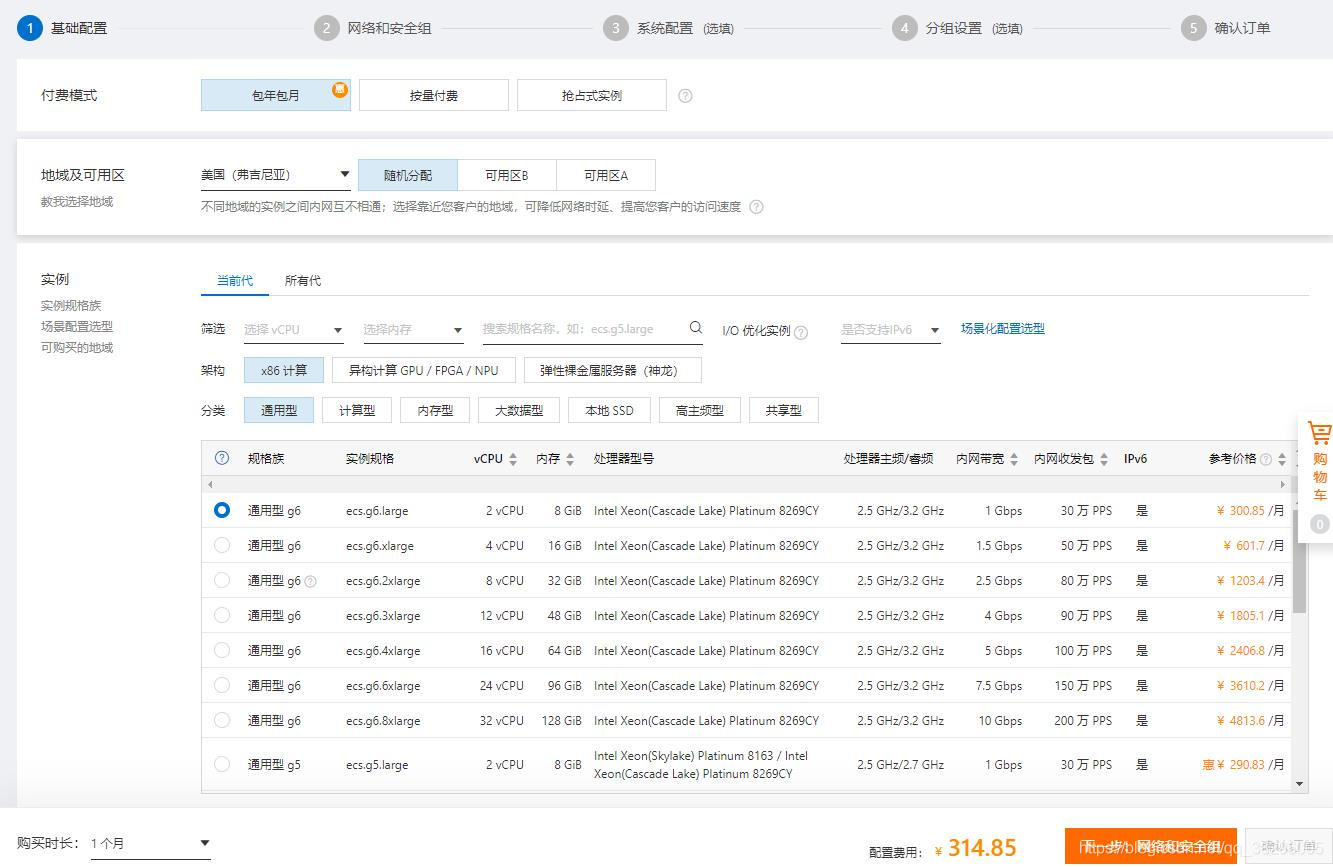Open 教我选择地域 link
1333x867 pixels.
[x=77, y=201]
